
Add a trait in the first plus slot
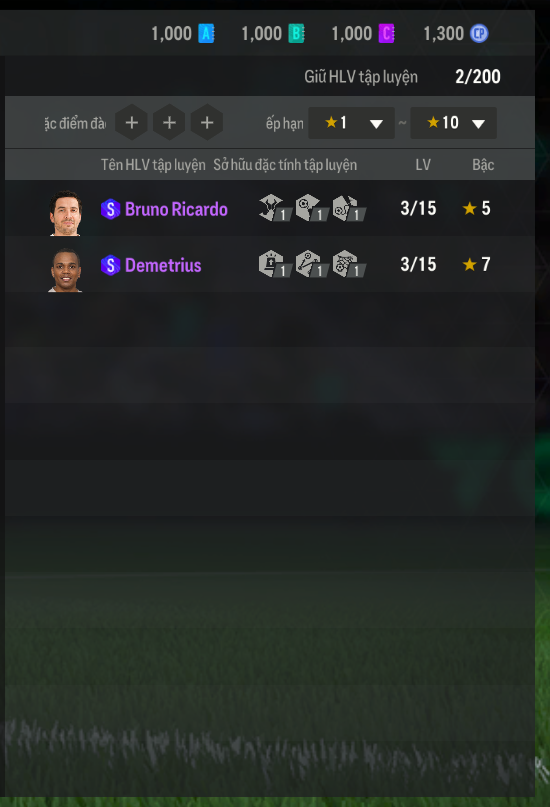[x=132, y=122]
